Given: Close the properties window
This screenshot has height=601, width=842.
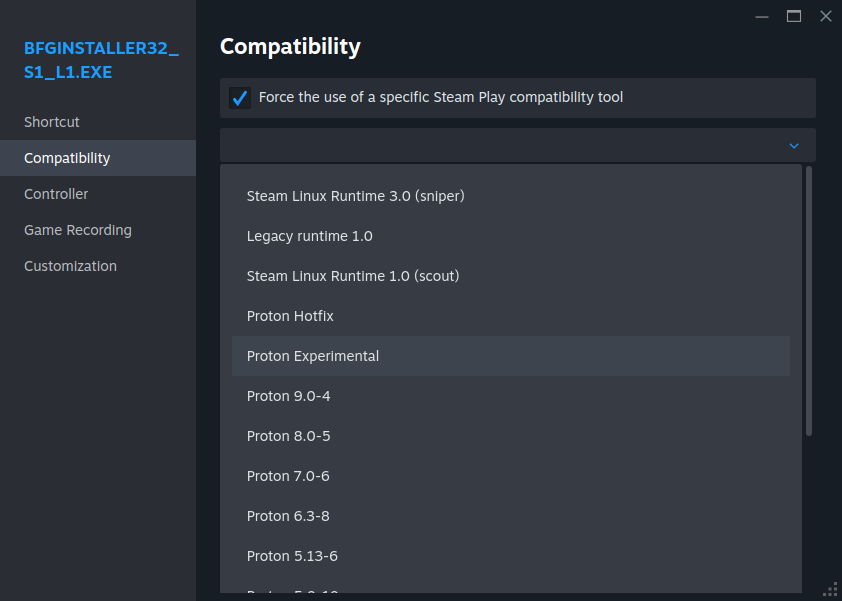Looking at the screenshot, I should coord(825,16).
